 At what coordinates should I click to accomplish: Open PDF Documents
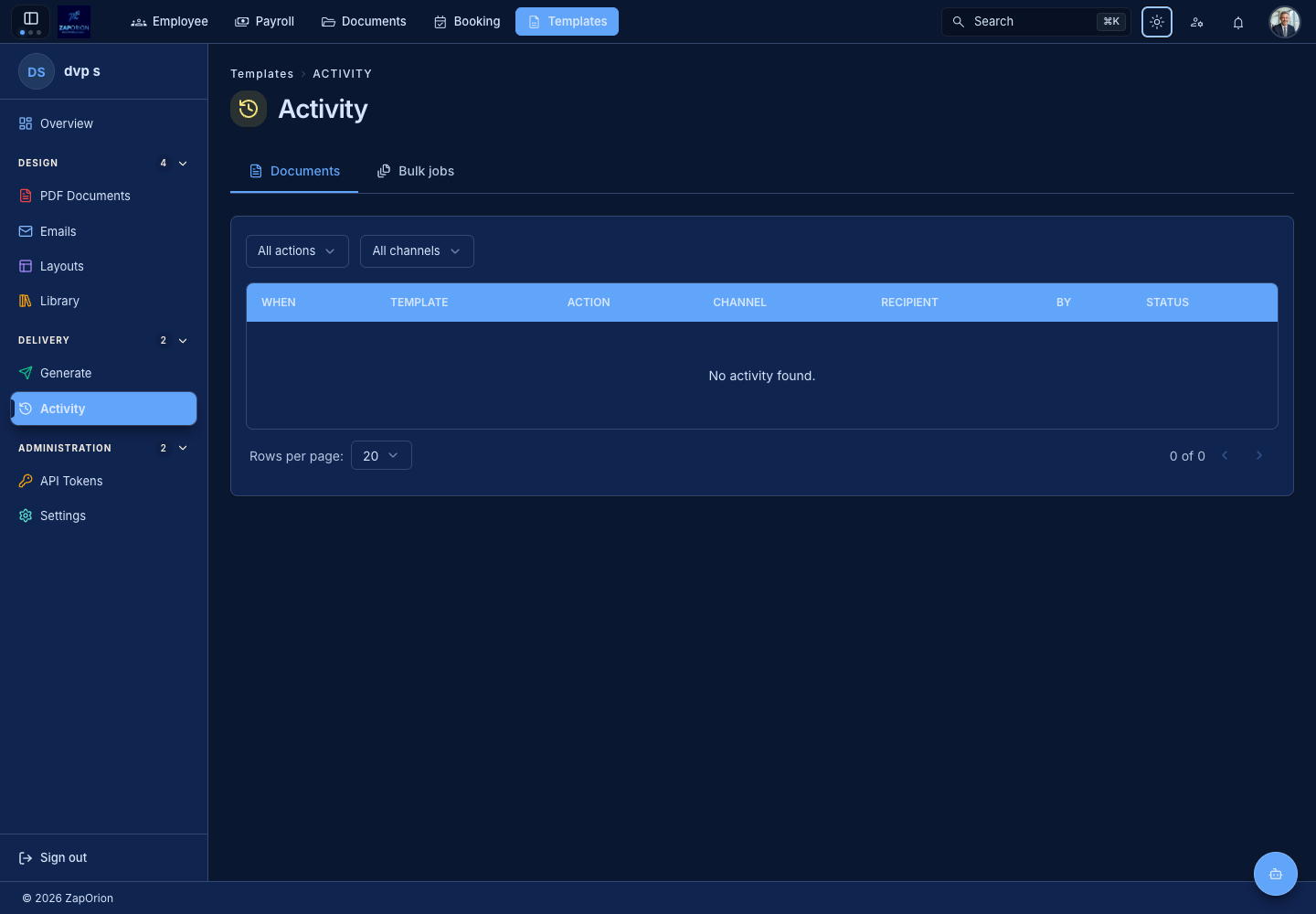pos(103,196)
